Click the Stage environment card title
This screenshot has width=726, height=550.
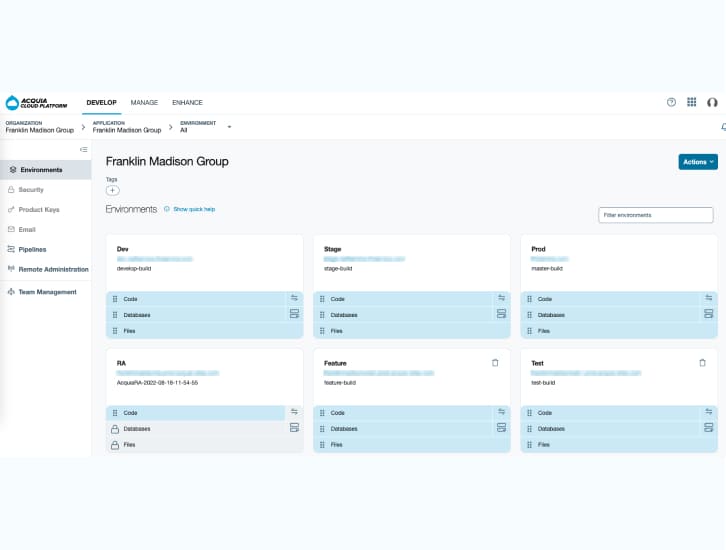point(332,249)
